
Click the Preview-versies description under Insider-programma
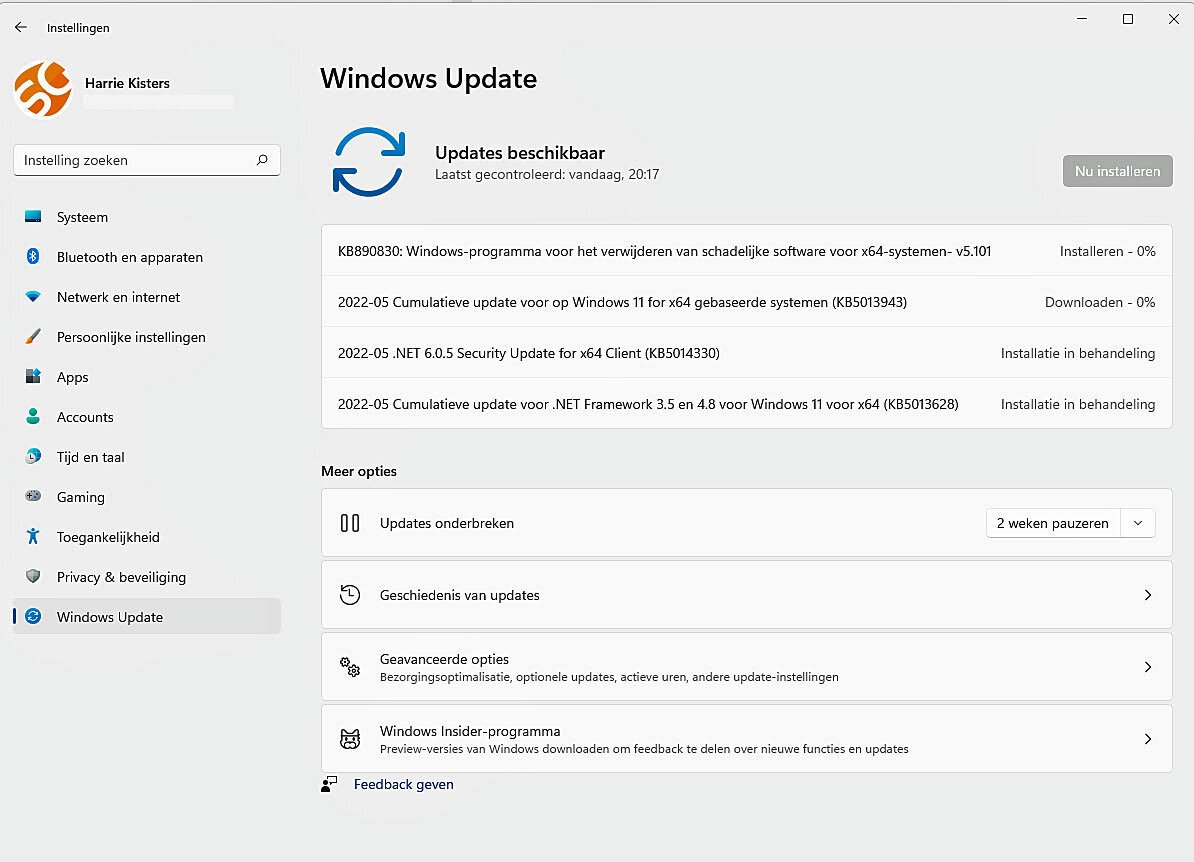644,749
